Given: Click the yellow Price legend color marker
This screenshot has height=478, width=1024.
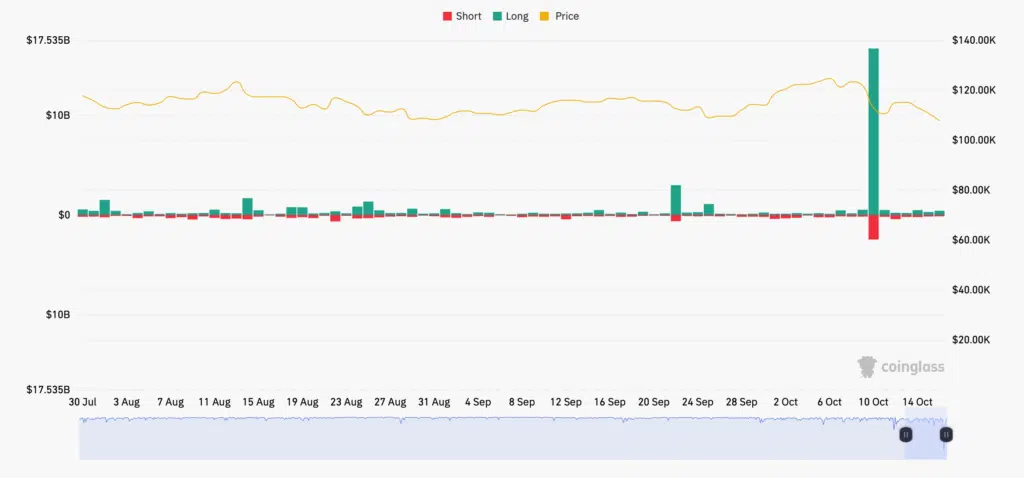Looking at the screenshot, I should point(545,16).
